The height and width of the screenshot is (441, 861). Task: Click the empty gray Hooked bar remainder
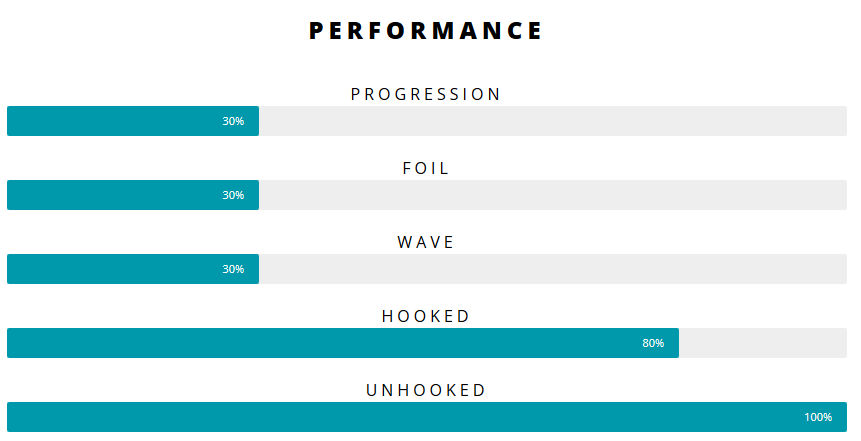tap(763, 343)
